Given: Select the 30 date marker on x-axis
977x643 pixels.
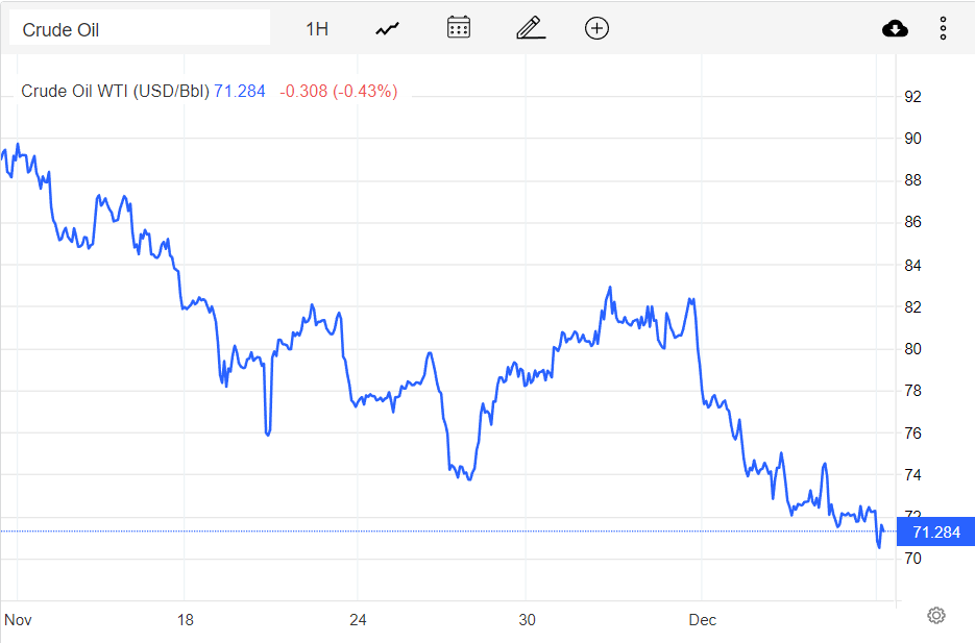Looking at the screenshot, I should coord(529,620).
